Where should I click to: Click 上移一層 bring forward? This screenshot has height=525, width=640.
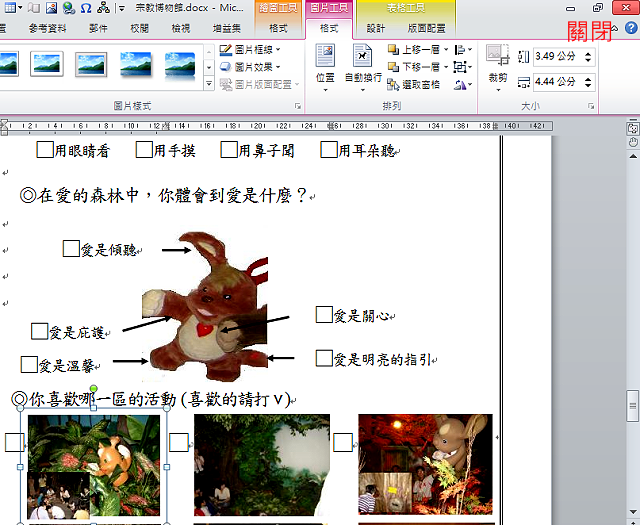tap(414, 50)
